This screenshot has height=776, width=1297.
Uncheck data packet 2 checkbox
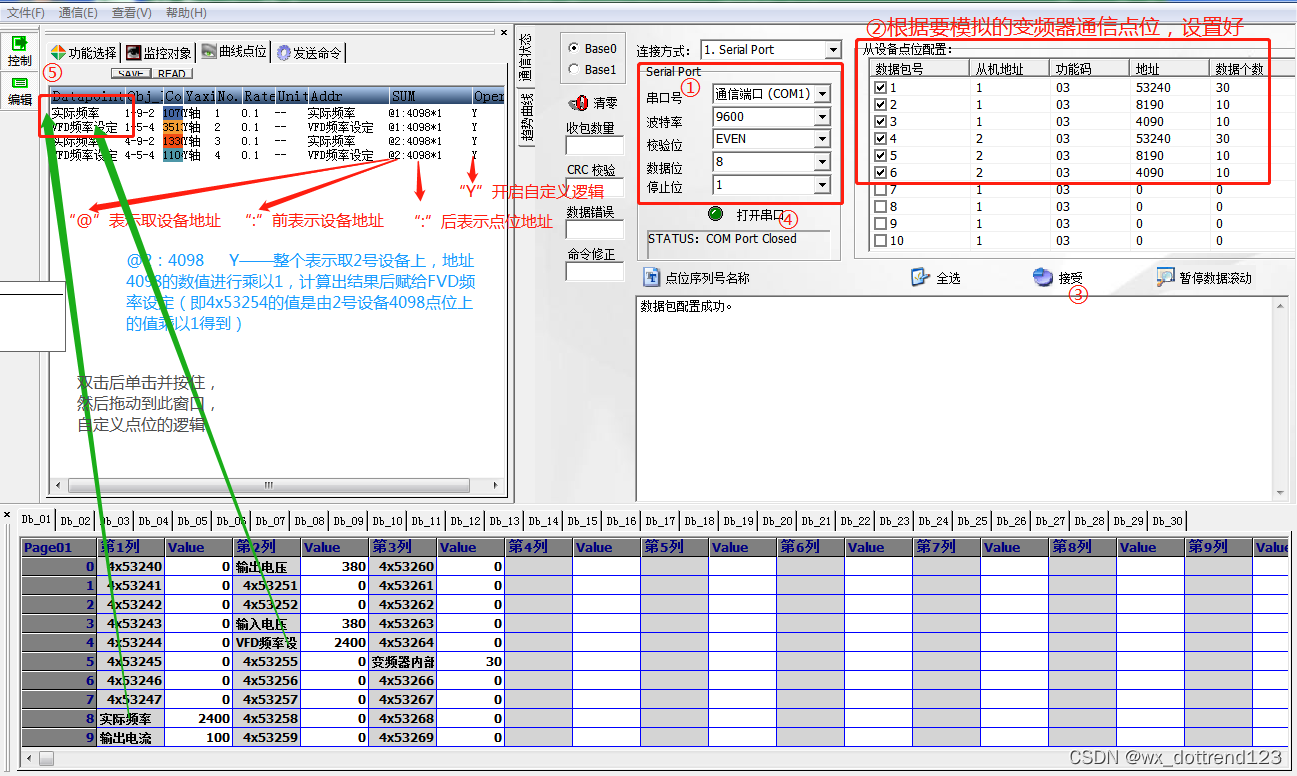(x=880, y=104)
